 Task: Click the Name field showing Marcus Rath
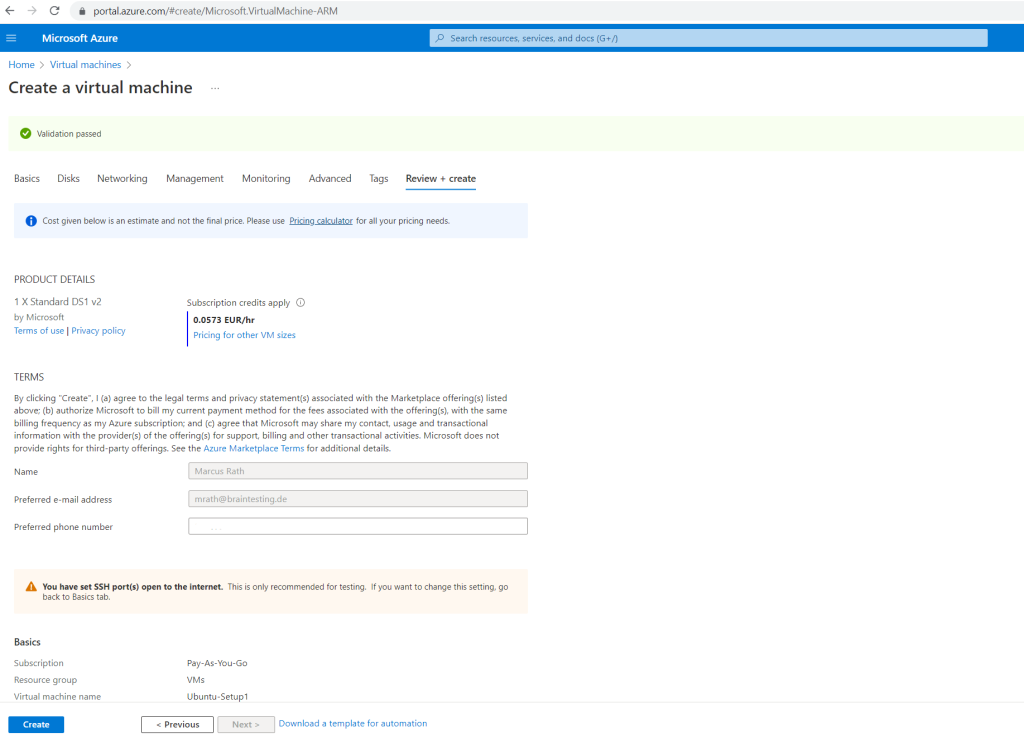pos(358,471)
